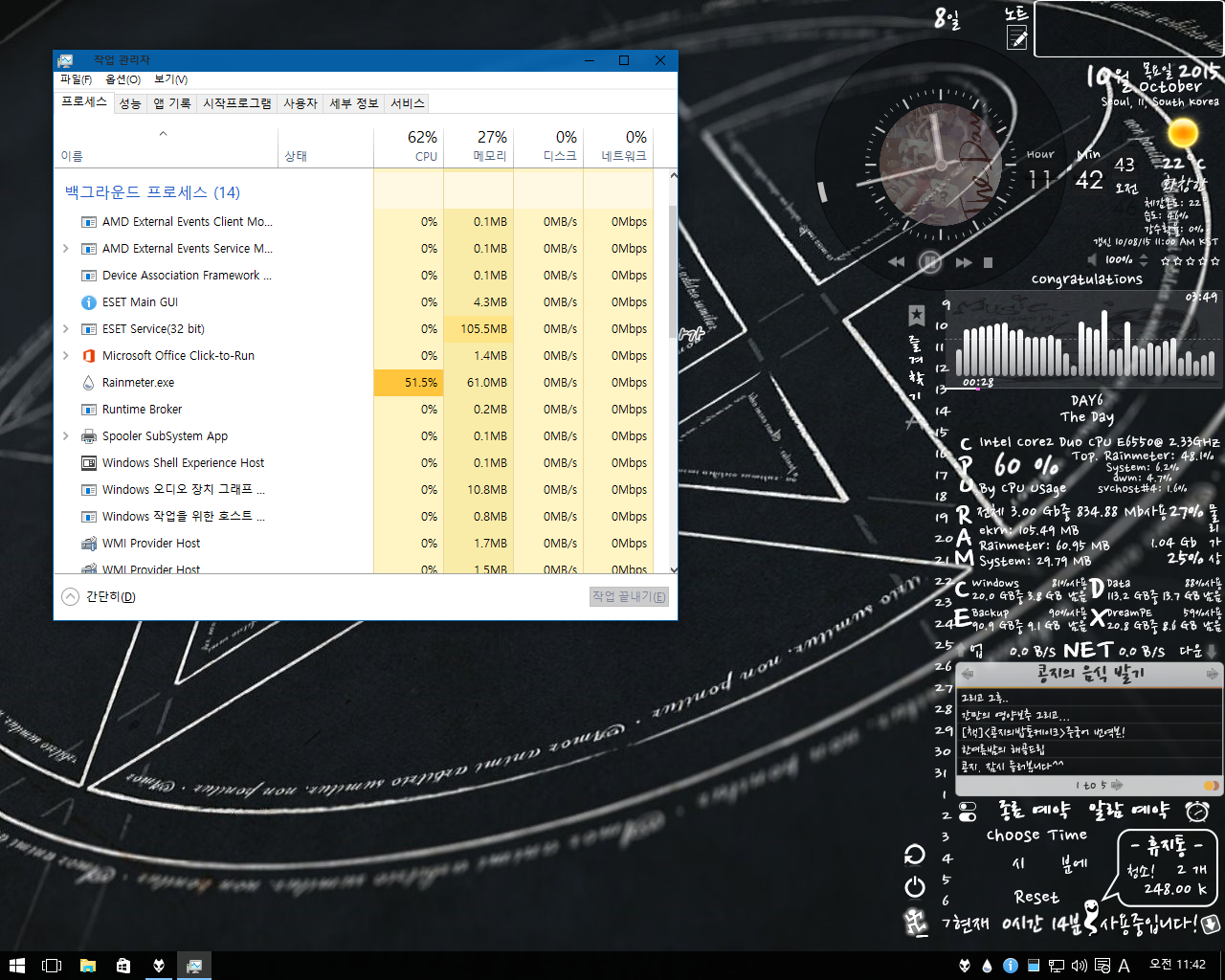1225x980 pixels.
Task: Open the Store icon on taskbar
Action: (123, 966)
